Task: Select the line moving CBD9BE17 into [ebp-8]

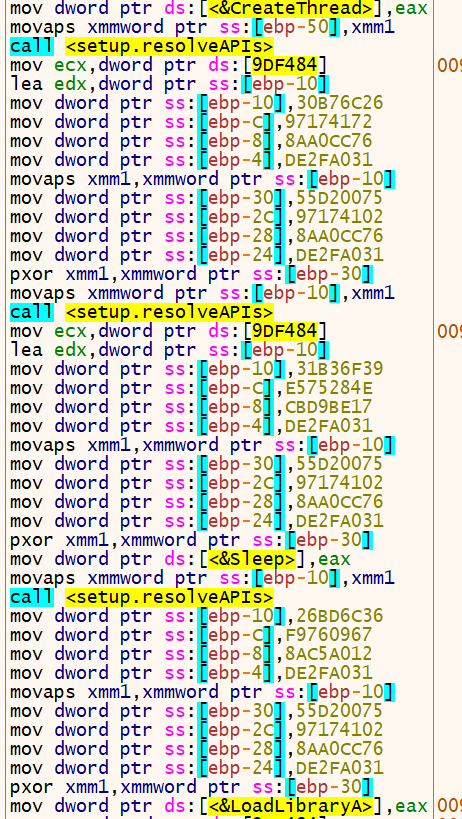Action: (191, 406)
